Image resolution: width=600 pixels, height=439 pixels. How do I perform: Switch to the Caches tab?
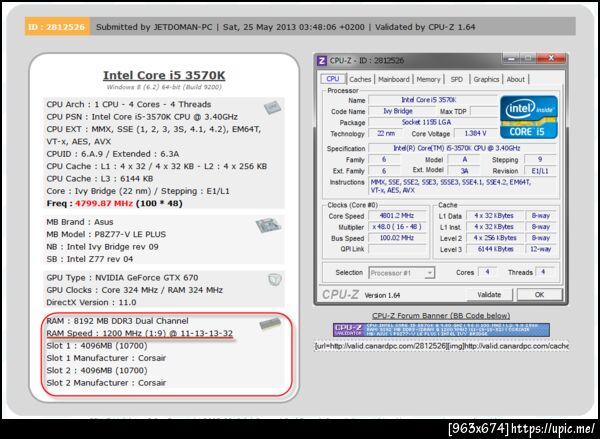(x=360, y=79)
